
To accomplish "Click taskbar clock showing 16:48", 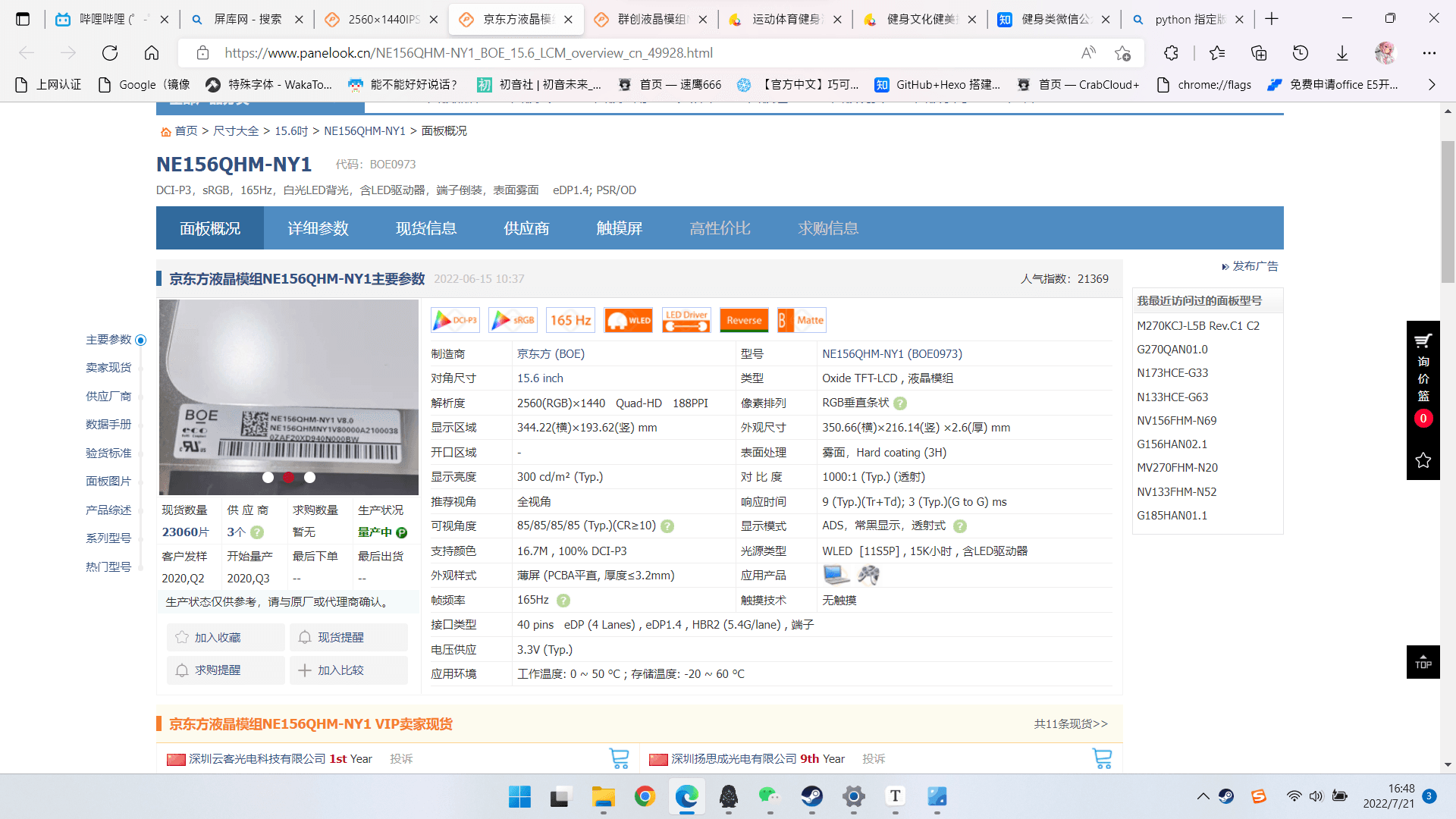I will click(1388, 796).
